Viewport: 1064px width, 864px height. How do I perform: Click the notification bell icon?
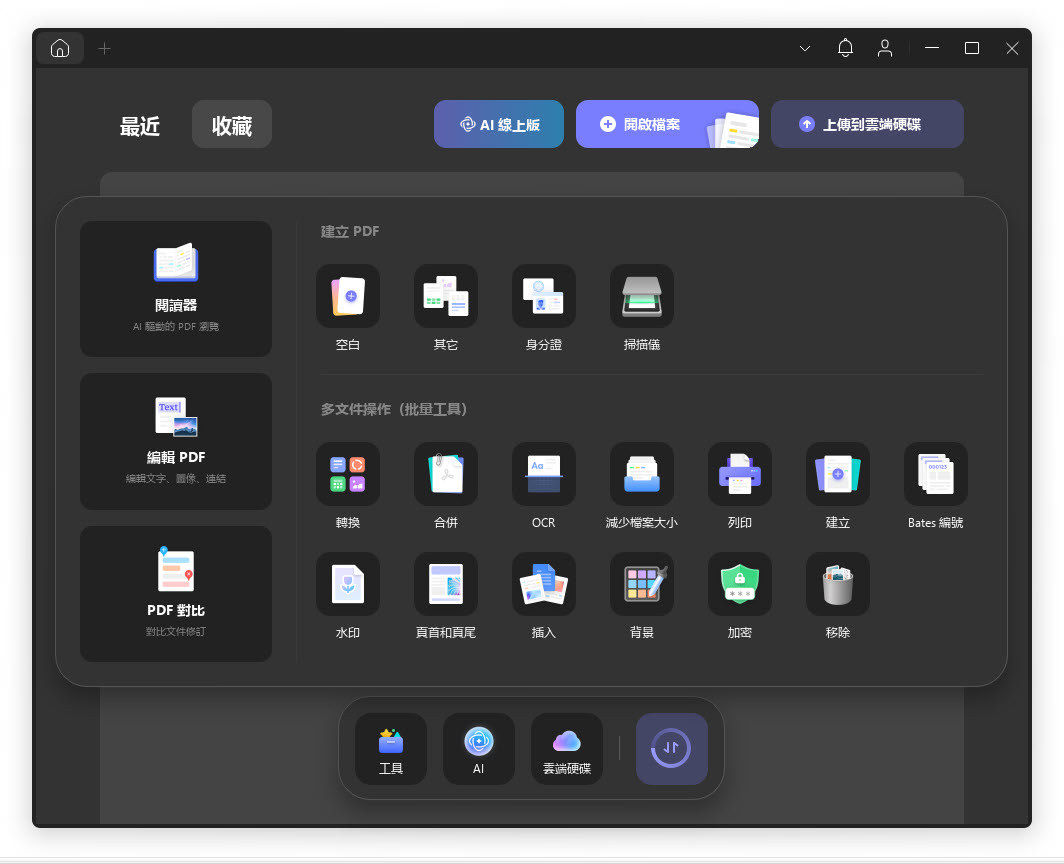845,48
